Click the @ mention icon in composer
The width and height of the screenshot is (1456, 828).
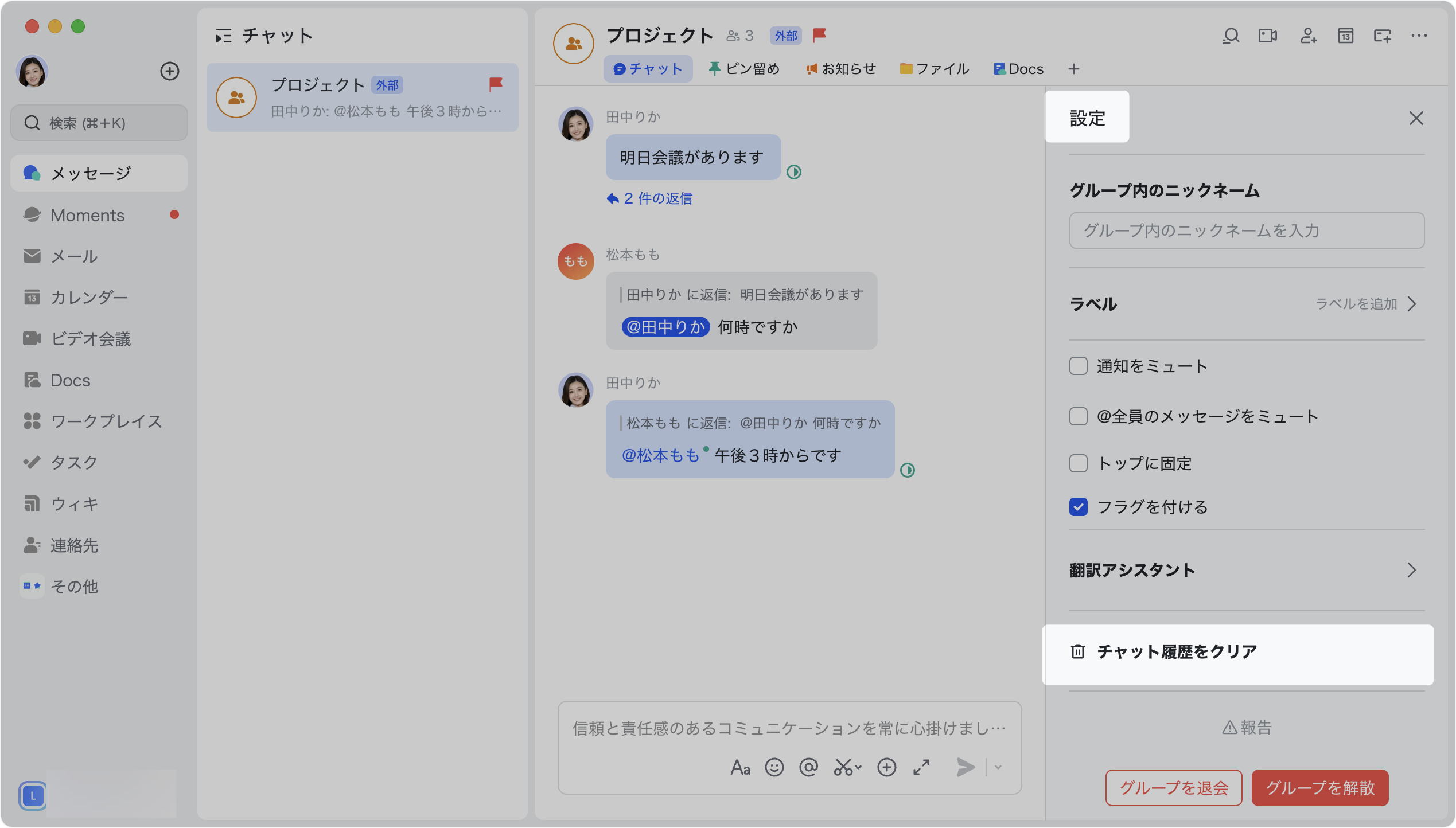tap(808, 767)
